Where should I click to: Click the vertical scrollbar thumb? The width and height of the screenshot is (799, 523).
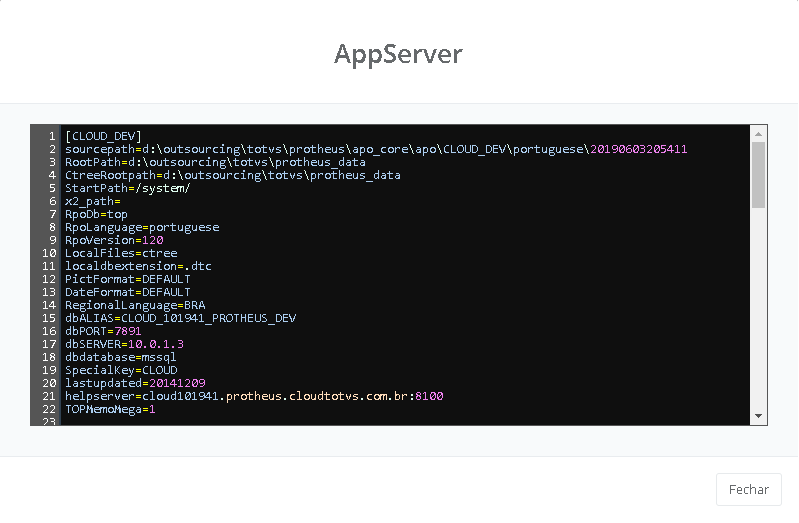click(x=758, y=175)
